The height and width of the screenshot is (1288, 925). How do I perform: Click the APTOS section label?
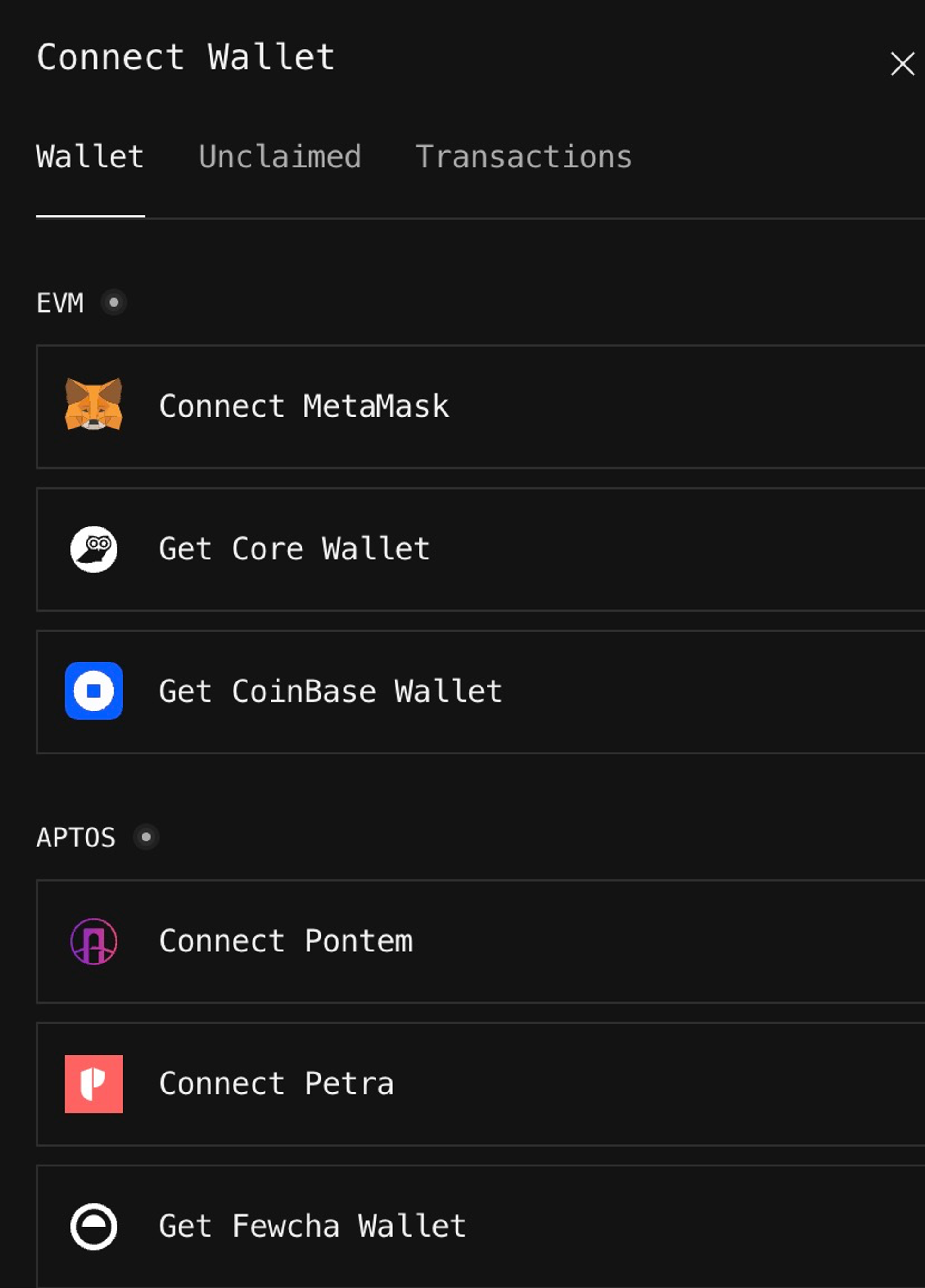pos(75,837)
